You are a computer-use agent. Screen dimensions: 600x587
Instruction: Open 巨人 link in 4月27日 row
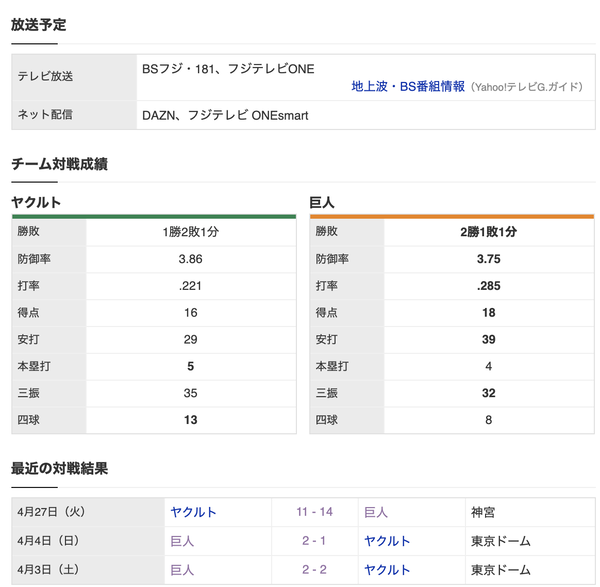[376, 512]
